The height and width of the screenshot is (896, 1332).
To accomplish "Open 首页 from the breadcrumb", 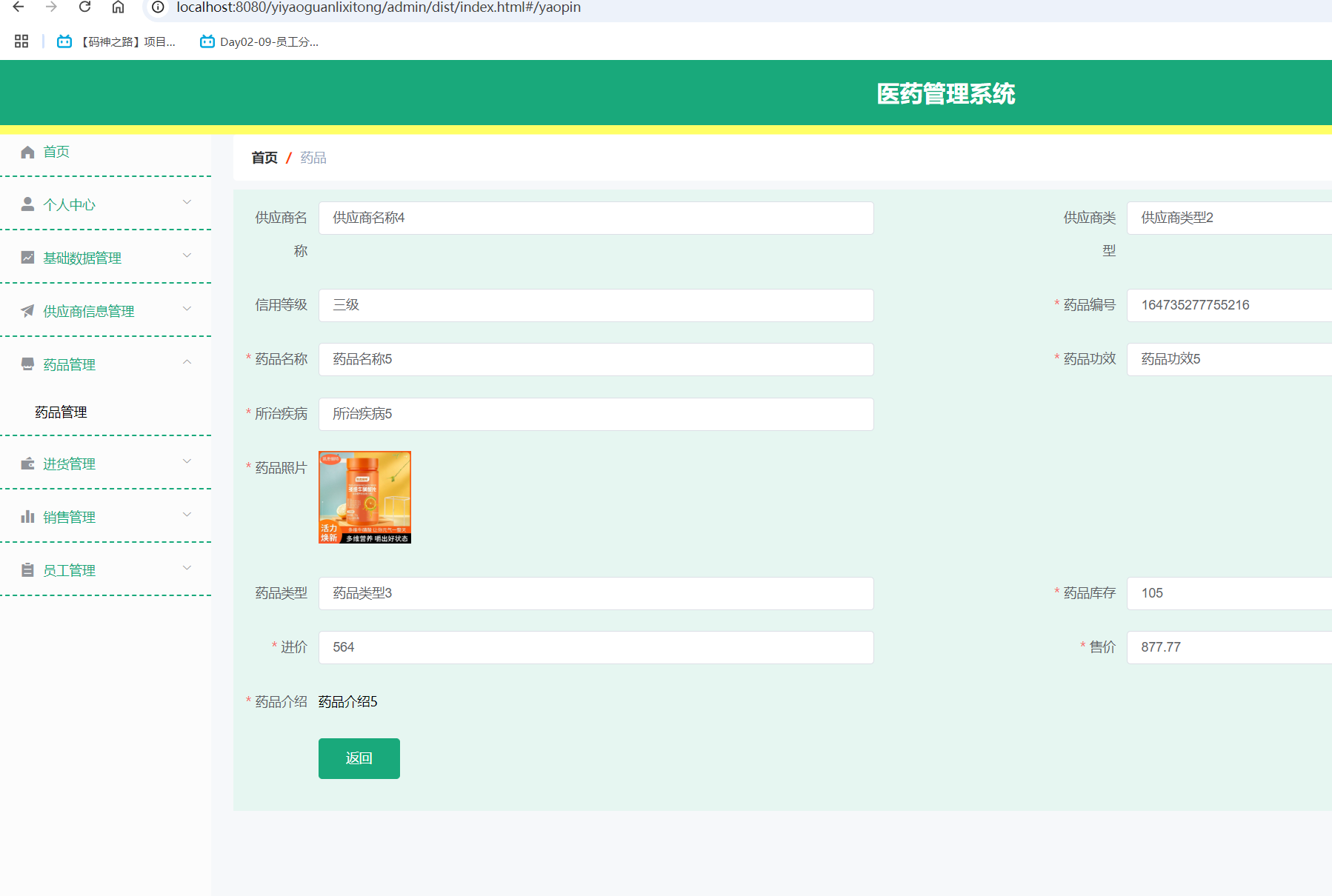I will (264, 158).
